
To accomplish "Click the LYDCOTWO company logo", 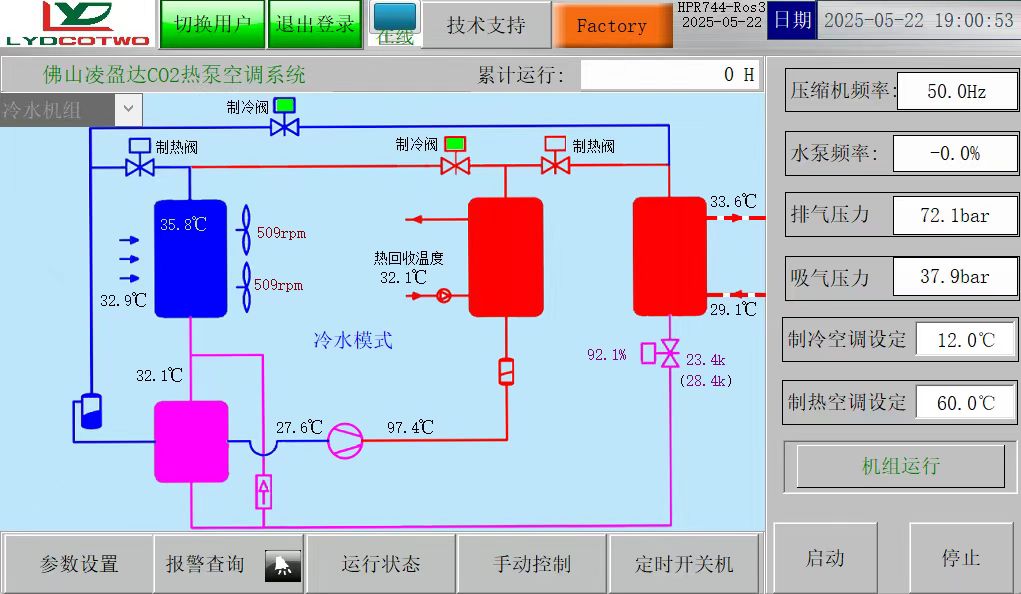I will 77,24.
